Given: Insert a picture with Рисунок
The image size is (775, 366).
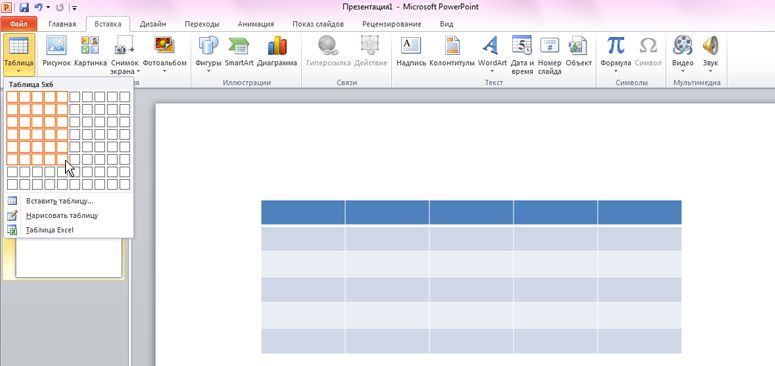Looking at the screenshot, I should point(57,51).
